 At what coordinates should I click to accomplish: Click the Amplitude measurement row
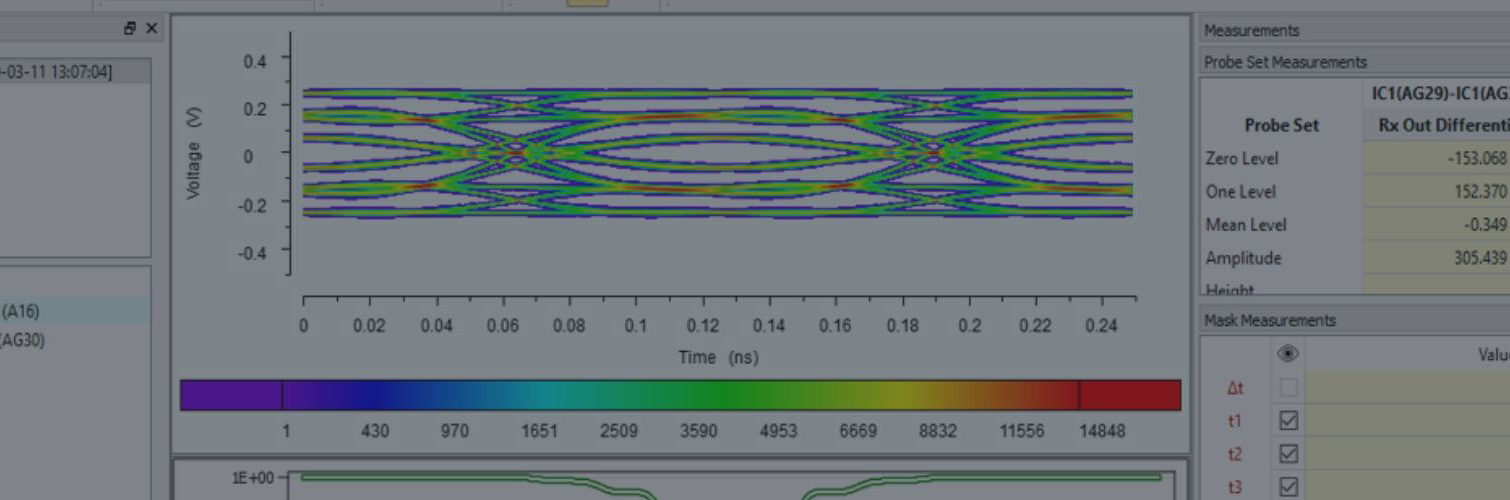1242,258
